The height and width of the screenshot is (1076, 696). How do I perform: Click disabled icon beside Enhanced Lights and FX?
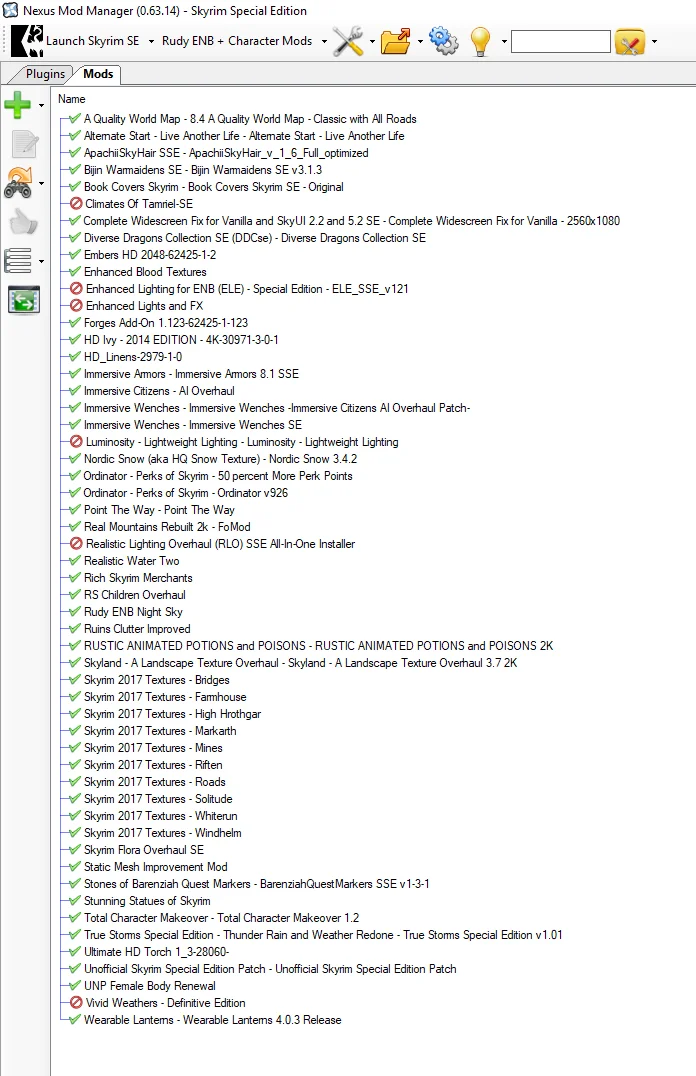click(x=76, y=305)
